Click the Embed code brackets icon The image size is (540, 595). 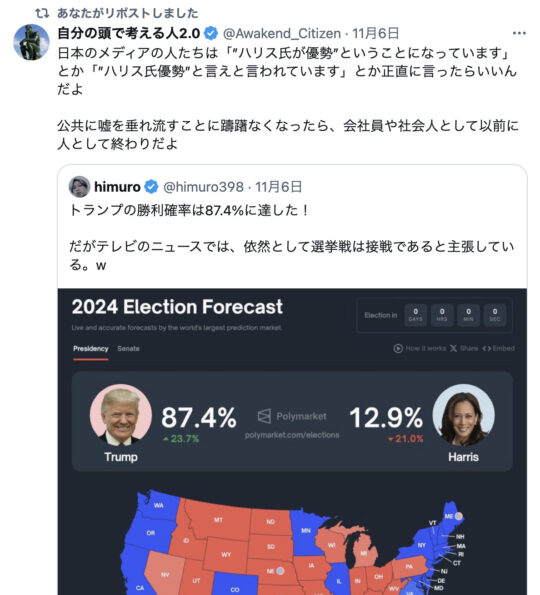click(x=486, y=348)
